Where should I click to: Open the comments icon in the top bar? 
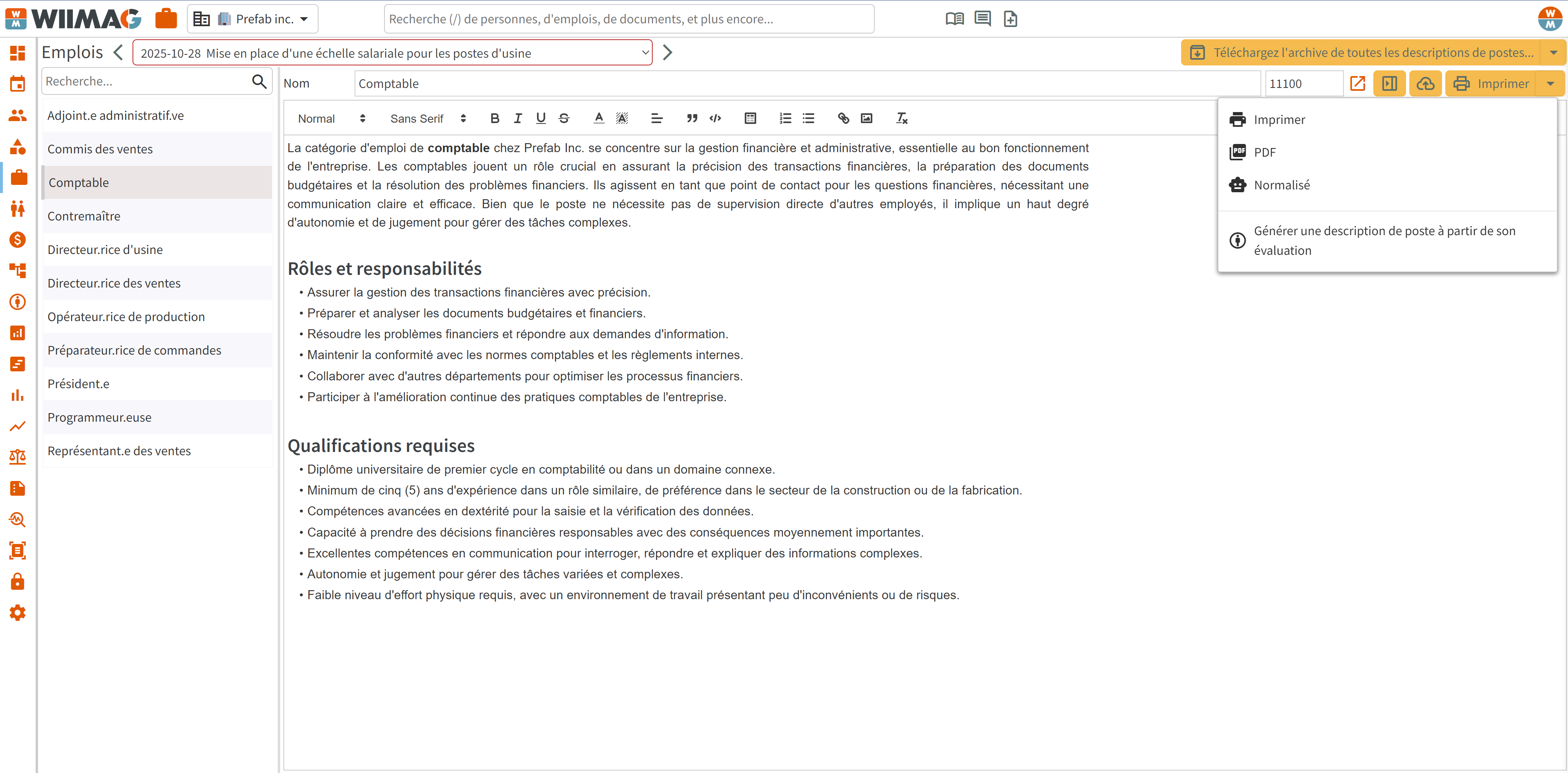(982, 19)
